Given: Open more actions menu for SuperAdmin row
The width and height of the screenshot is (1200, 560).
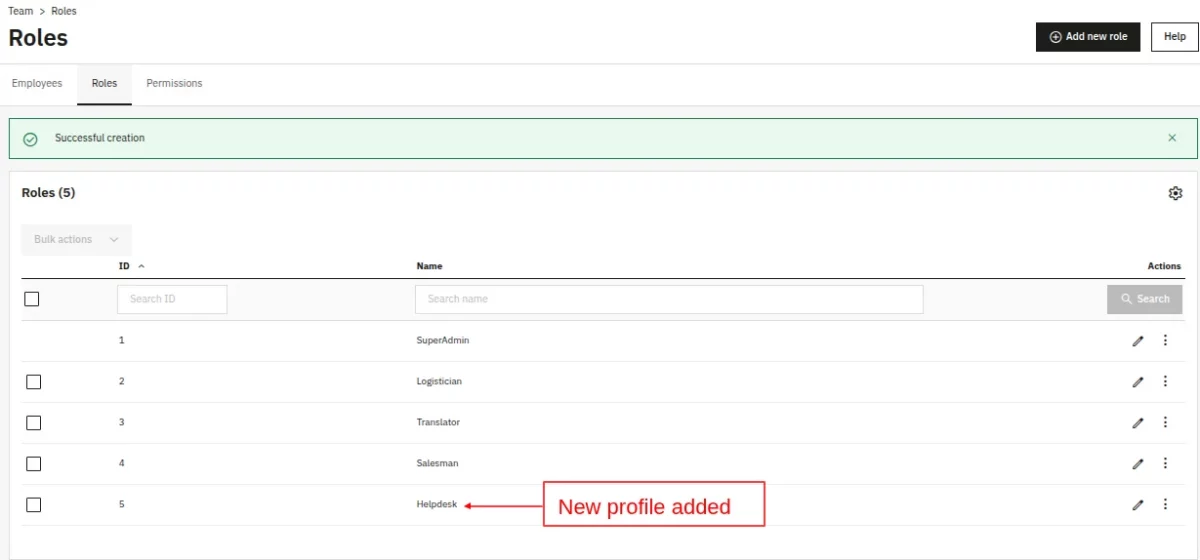Looking at the screenshot, I should coord(1165,340).
